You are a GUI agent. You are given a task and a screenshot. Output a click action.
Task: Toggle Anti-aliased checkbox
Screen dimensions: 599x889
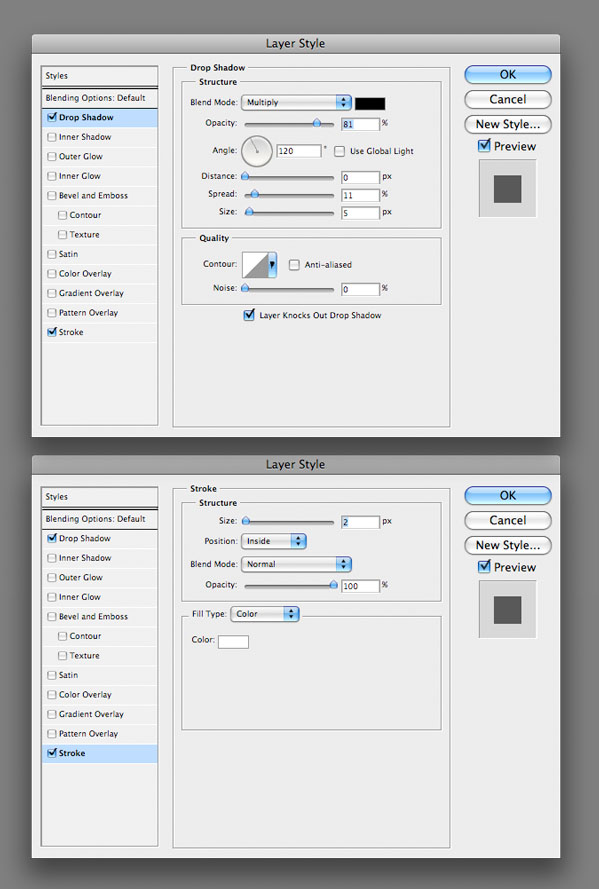294,265
